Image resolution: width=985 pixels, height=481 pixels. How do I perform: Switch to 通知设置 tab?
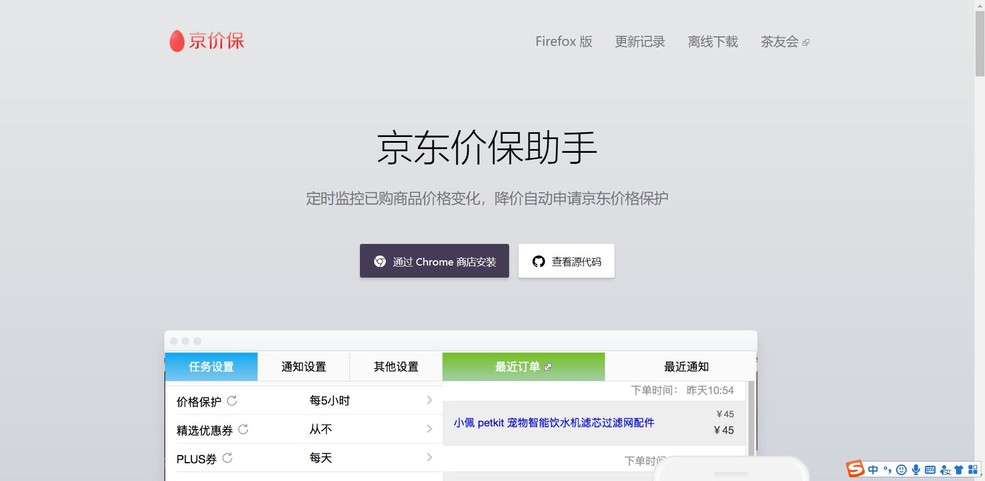tap(303, 367)
